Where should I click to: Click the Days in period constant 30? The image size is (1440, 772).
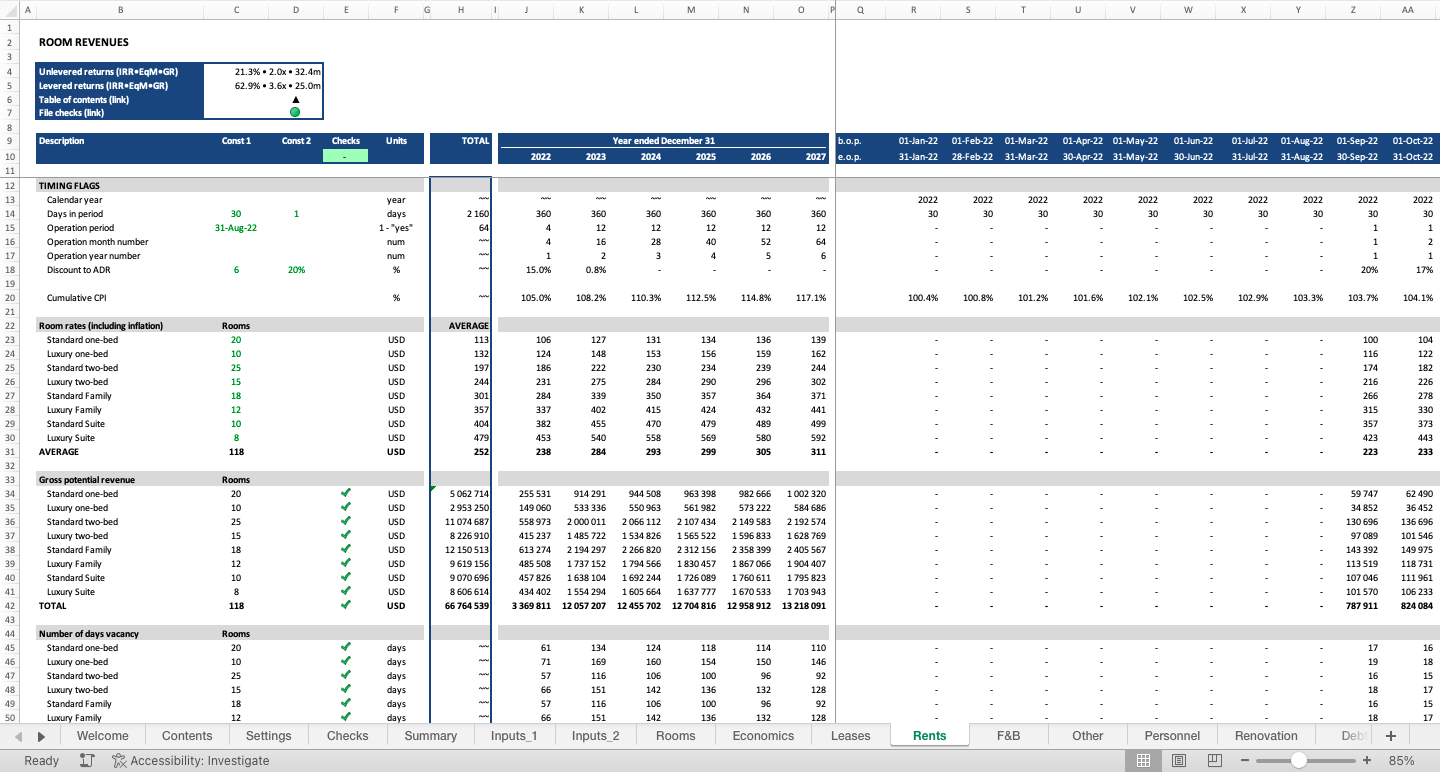(x=236, y=214)
